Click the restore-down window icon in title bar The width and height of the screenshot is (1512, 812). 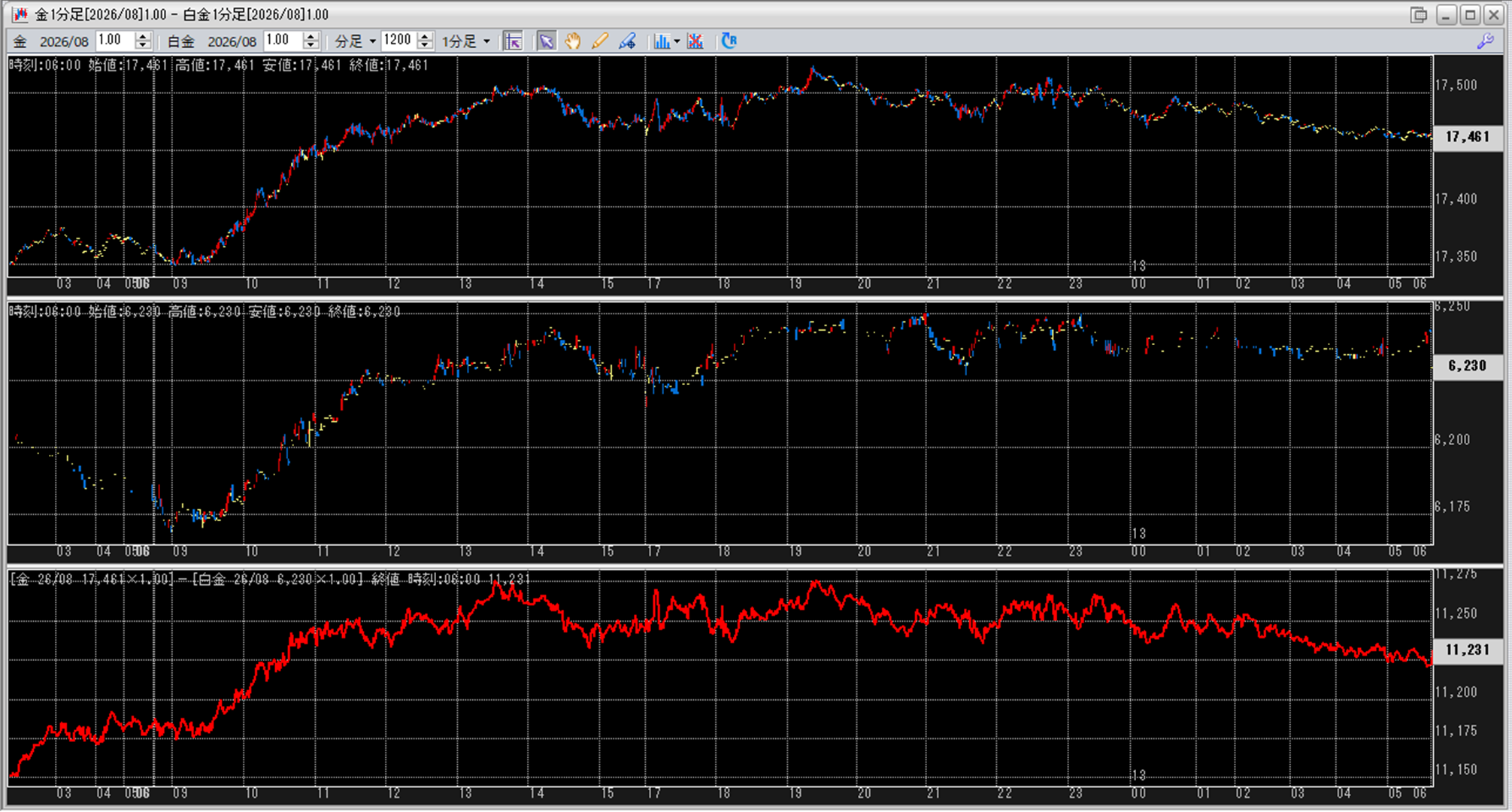(x=1419, y=15)
